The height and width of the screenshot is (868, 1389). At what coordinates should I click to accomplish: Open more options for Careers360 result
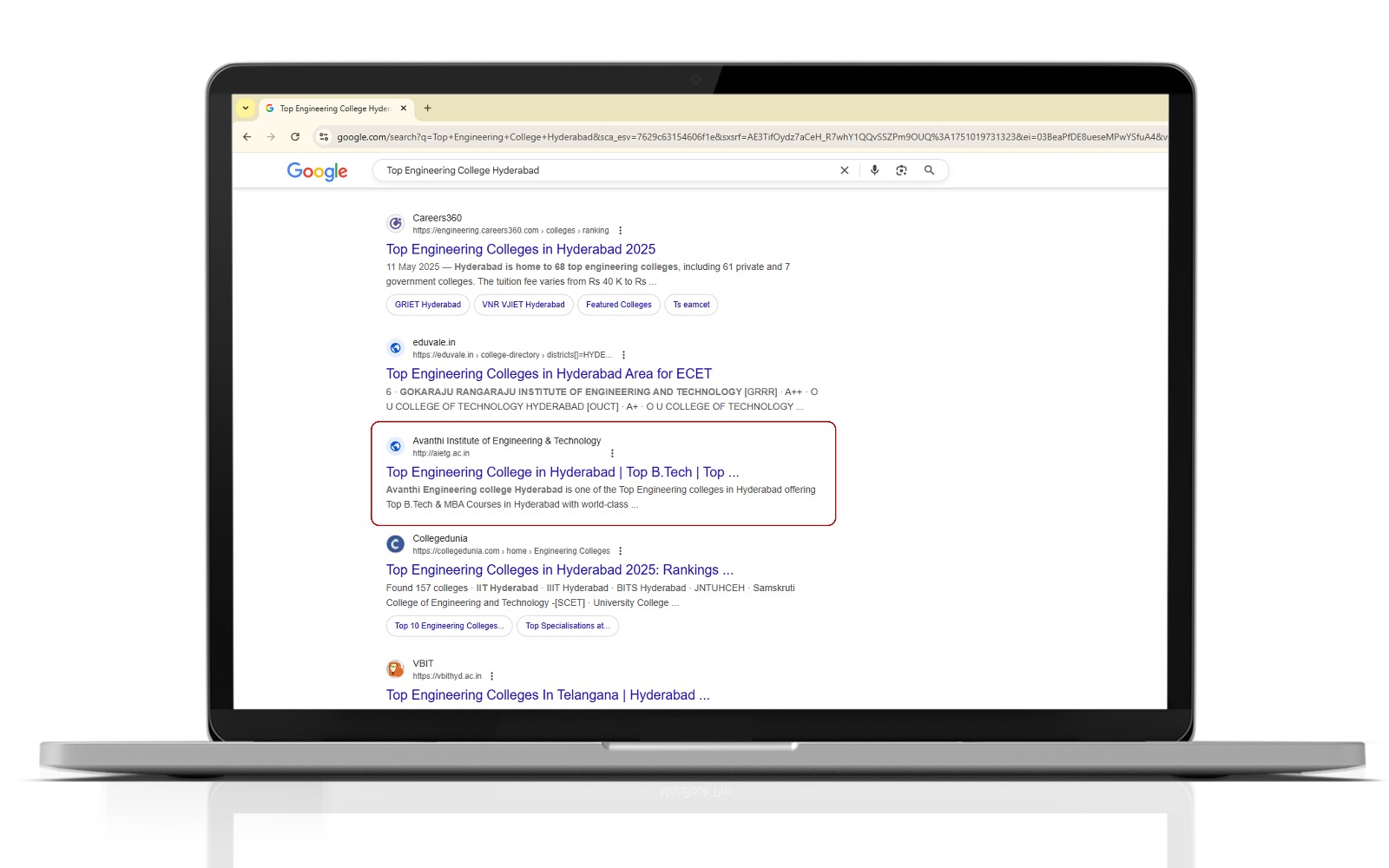point(620,231)
